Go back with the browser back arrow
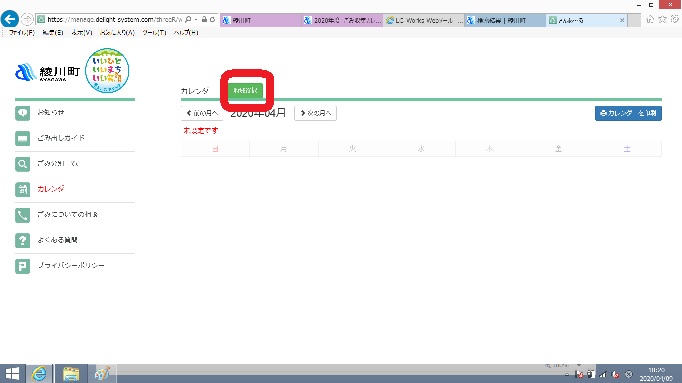The image size is (682, 383). coord(10,19)
